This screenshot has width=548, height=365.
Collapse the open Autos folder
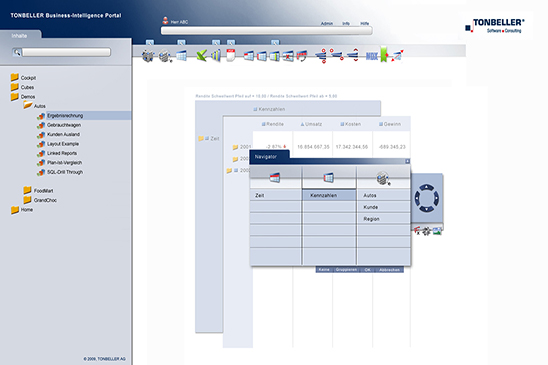pos(28,105)
